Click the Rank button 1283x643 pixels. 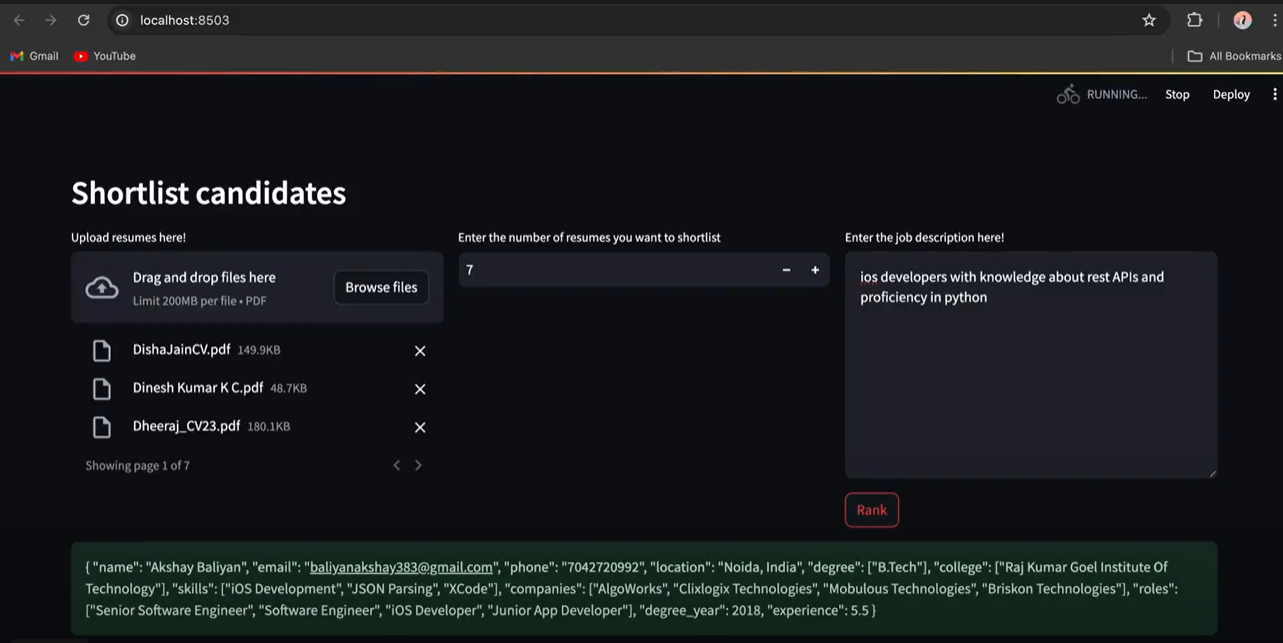click(872, 510)
